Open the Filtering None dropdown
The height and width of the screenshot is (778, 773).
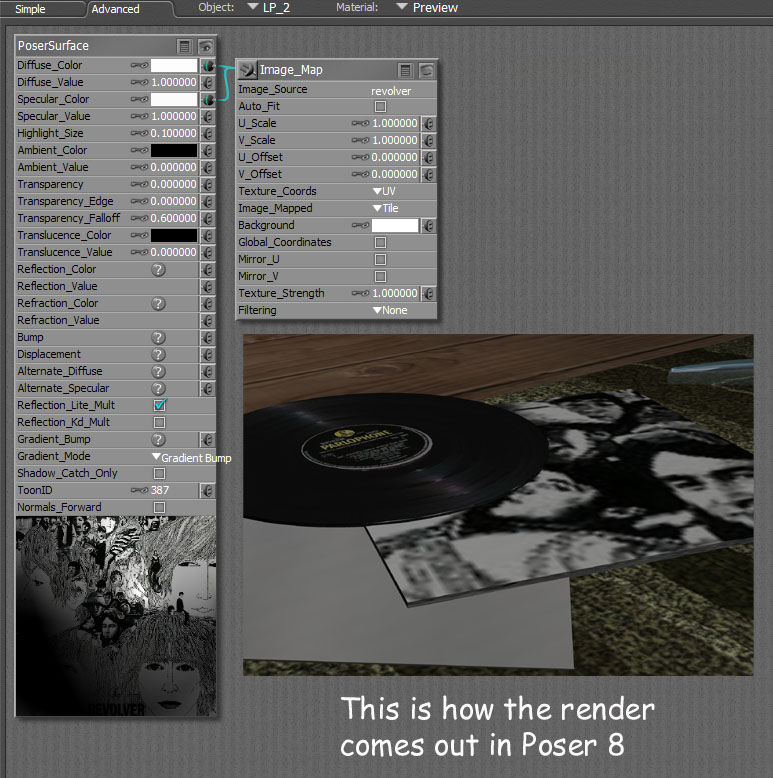point(390,311)
